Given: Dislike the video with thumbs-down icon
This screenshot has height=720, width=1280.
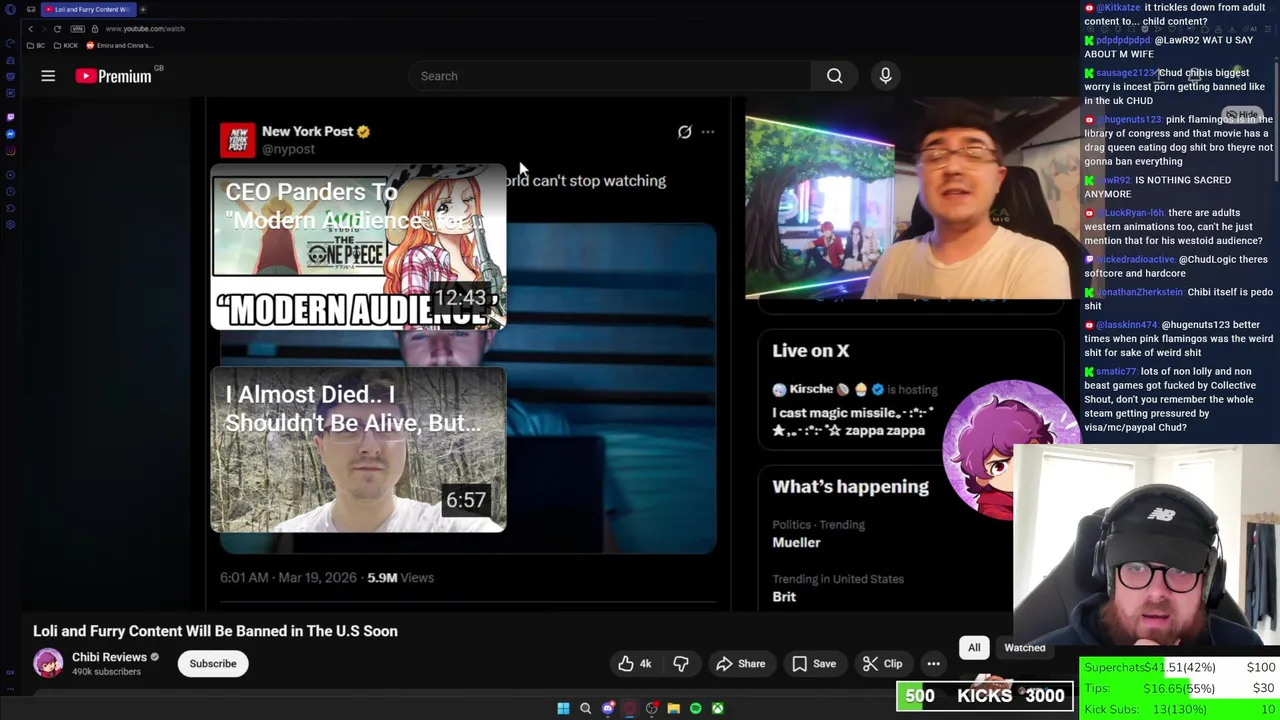Looking at the screenshot, I should pos(681,663).
